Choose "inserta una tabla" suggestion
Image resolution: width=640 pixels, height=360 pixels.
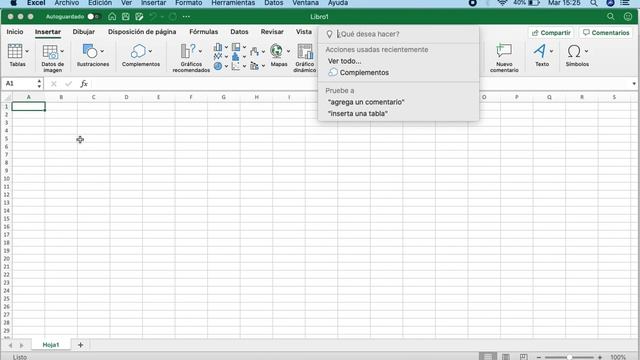tap(358, 113)
